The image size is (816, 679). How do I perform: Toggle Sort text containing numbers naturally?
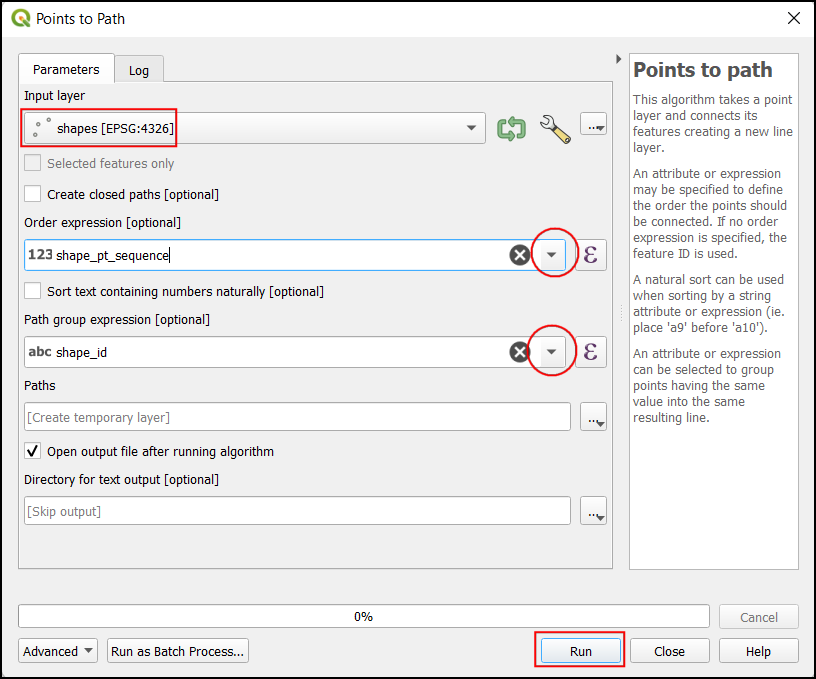tap(33, 291)
